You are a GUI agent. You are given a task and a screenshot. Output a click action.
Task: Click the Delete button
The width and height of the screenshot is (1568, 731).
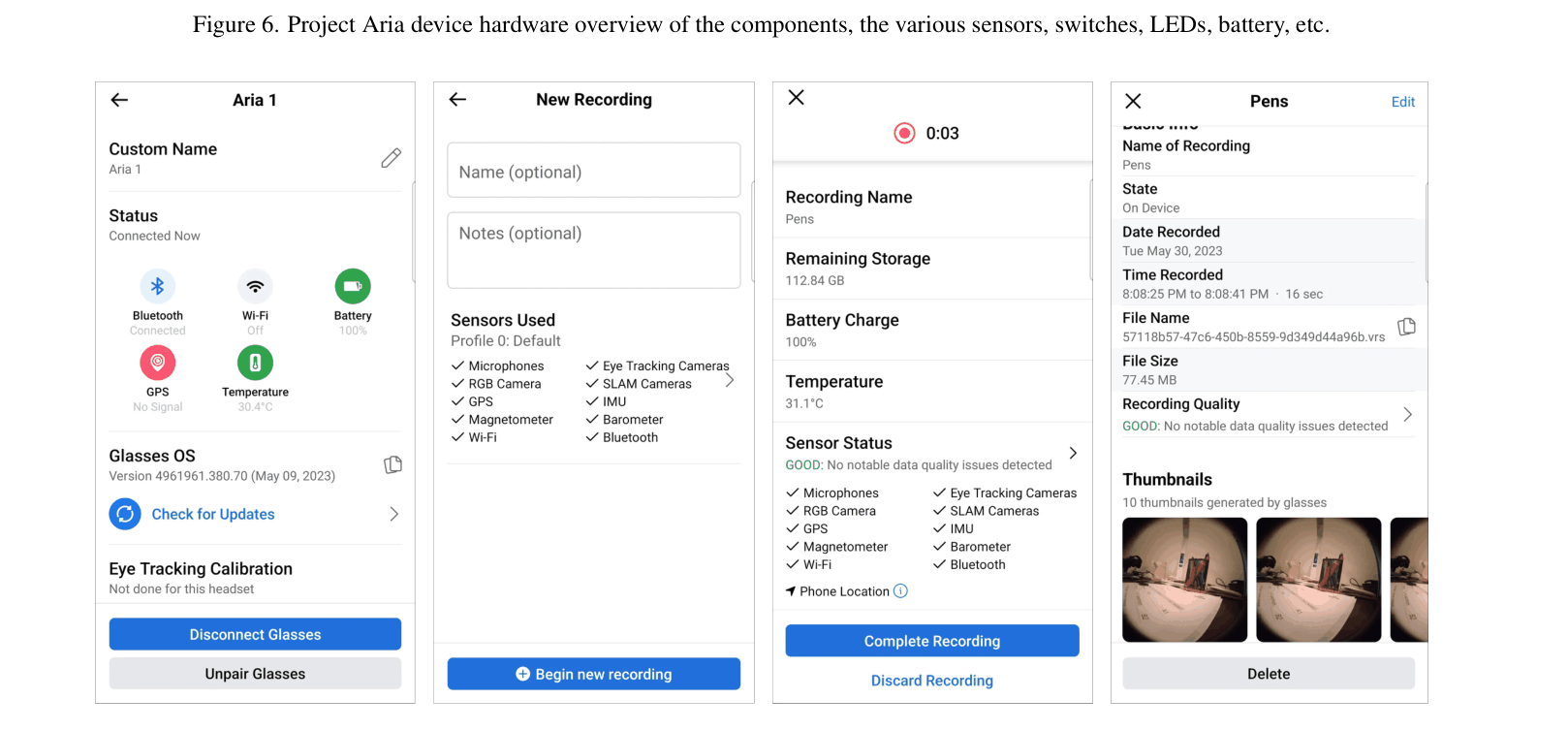pyautogui.click(x=1268, y=674)
